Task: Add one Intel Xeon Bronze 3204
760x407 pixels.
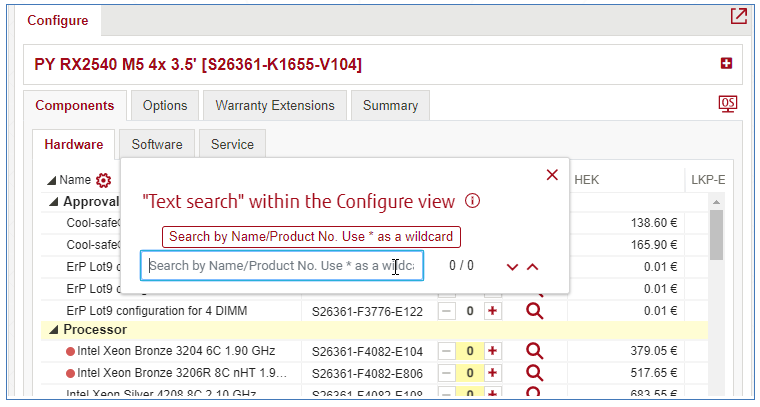Action: click(492, 351)
